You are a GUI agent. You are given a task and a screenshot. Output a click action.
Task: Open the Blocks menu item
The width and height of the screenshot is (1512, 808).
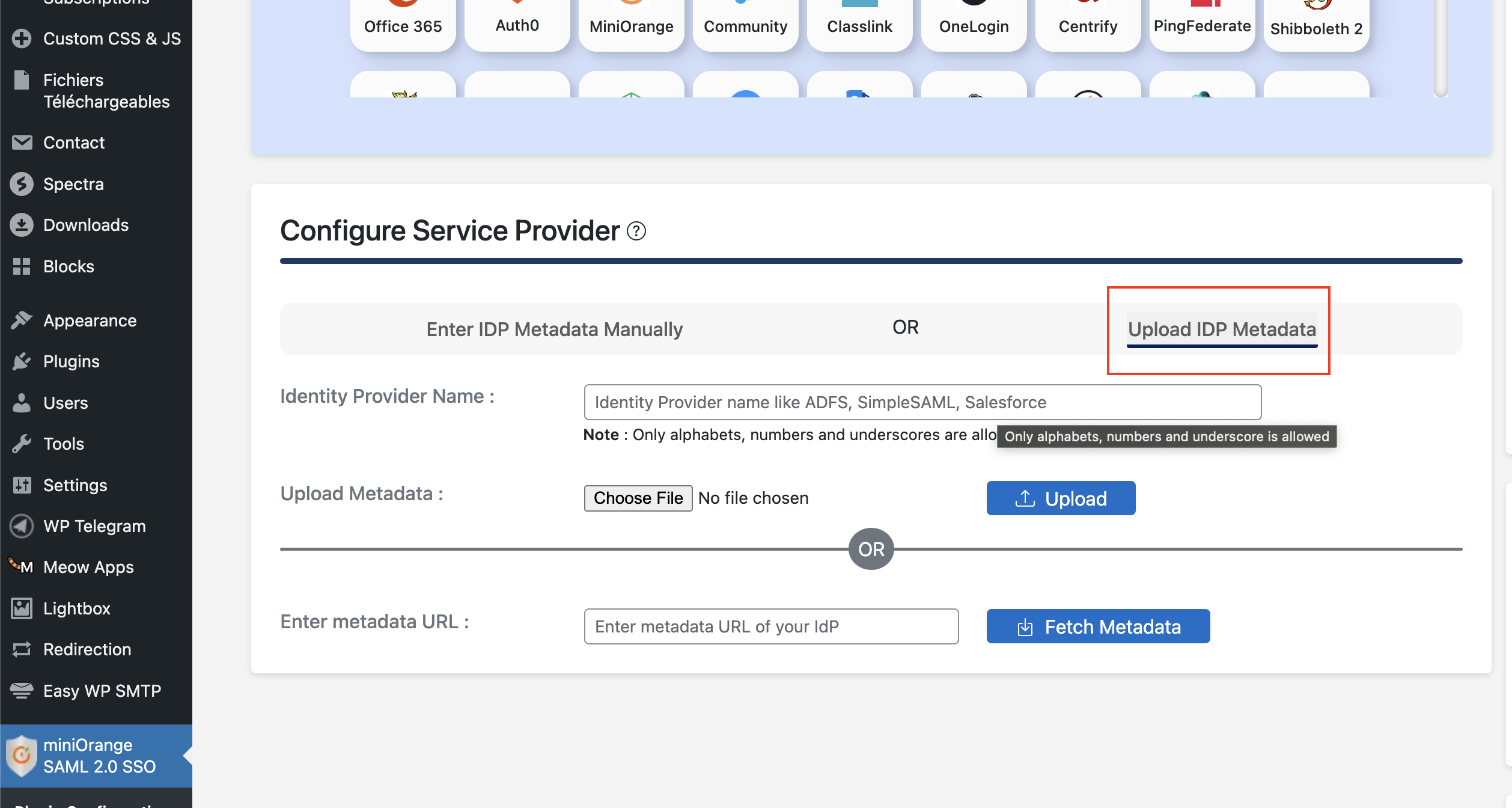click(x=96, y=266)
